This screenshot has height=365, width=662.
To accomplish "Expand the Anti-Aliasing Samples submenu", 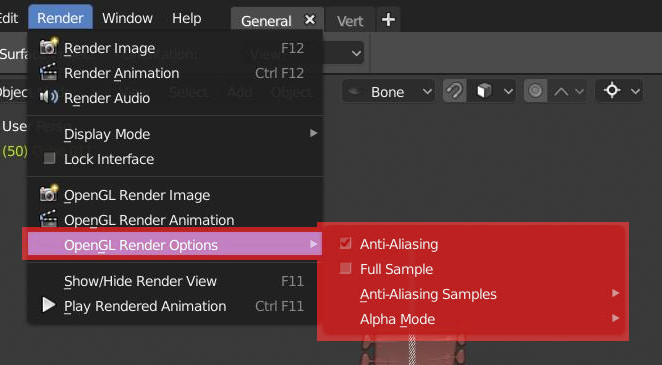I will point(473,294).
